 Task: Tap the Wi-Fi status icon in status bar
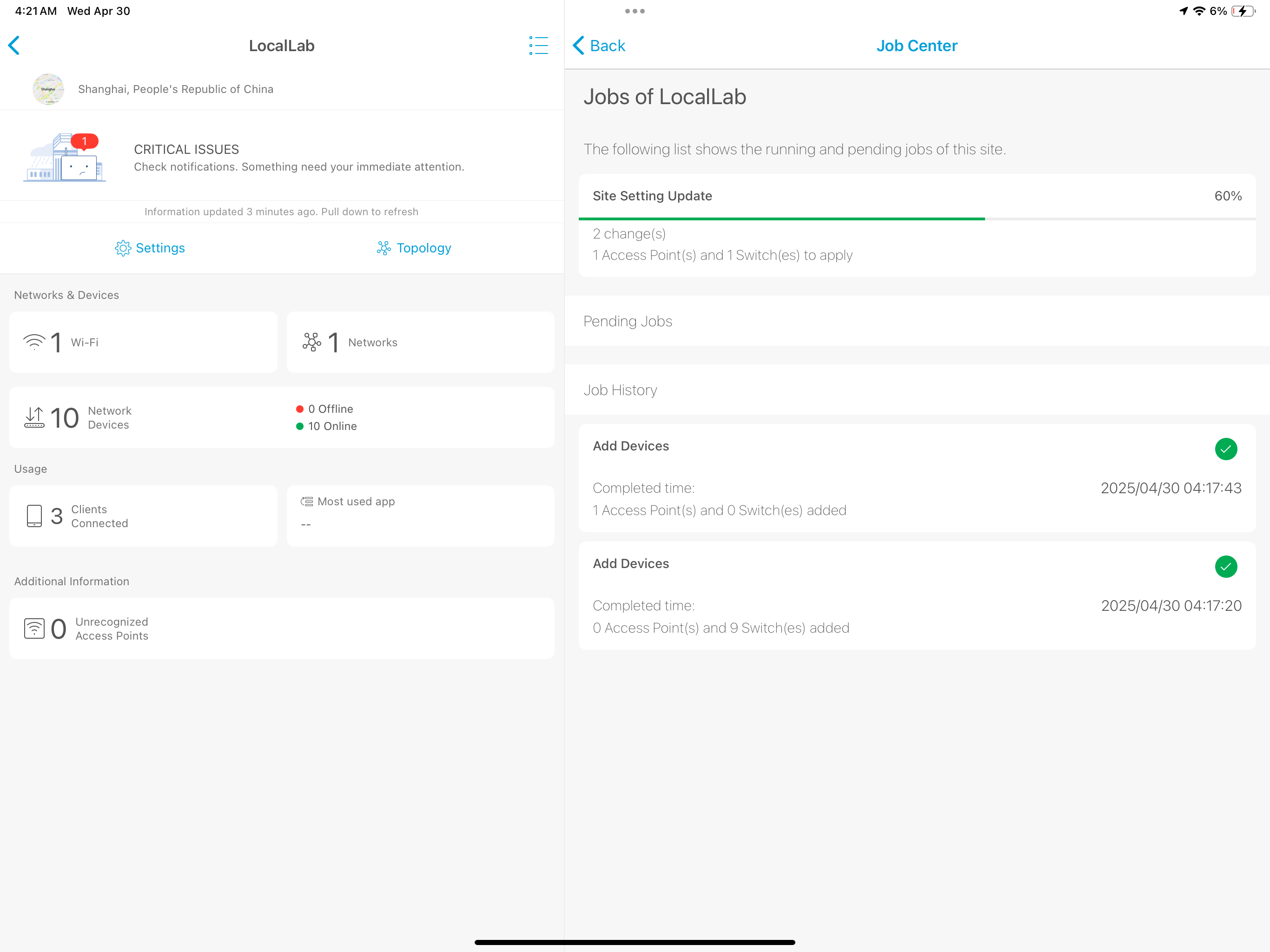pos(1199,11)
